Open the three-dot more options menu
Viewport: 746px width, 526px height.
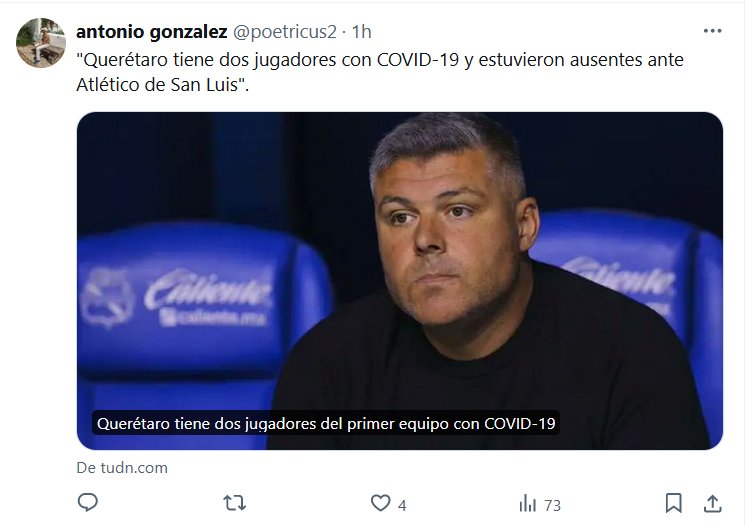(x=712, y=31)
